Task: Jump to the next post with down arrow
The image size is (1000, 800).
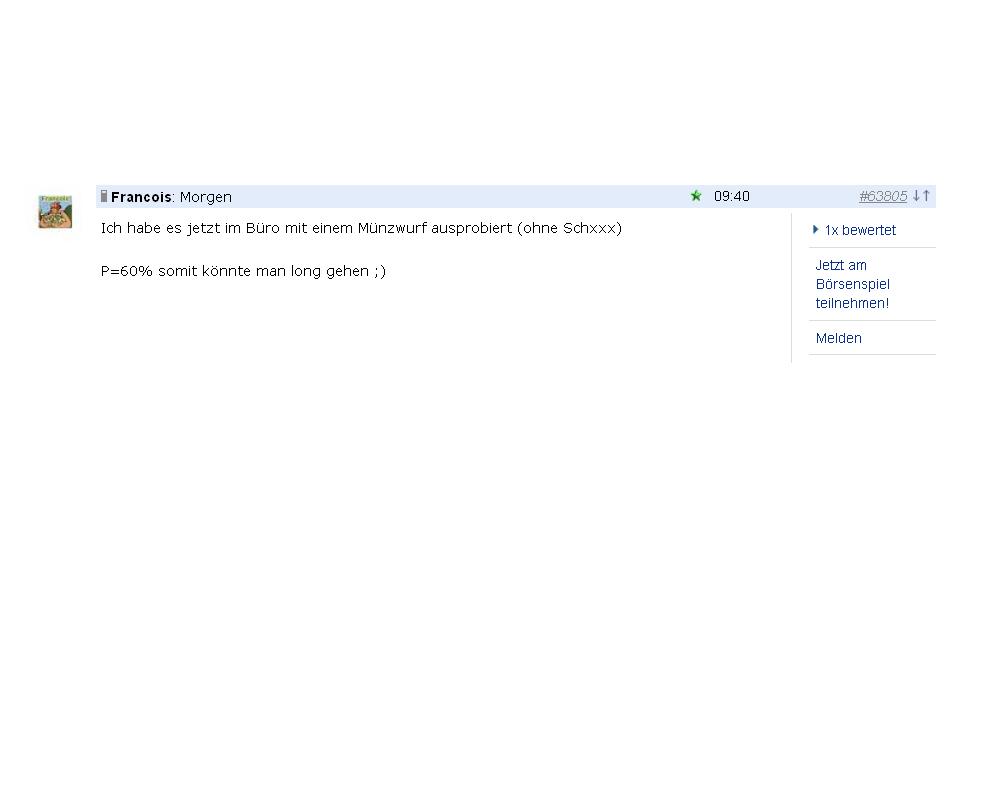Action: [916, 196]
